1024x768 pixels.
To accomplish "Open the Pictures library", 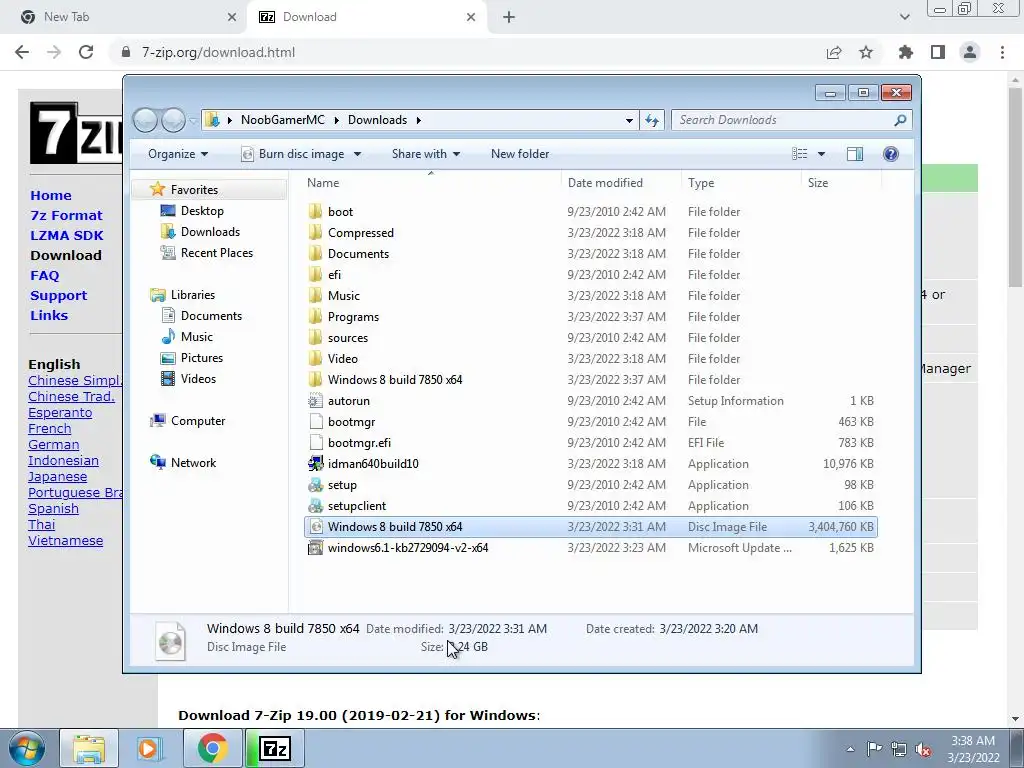I will [201, 358].
